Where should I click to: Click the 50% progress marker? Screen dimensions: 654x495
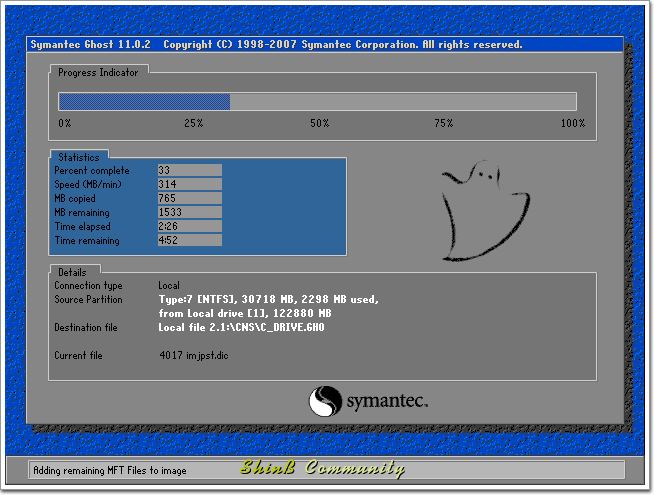click(x=319, y=123)
